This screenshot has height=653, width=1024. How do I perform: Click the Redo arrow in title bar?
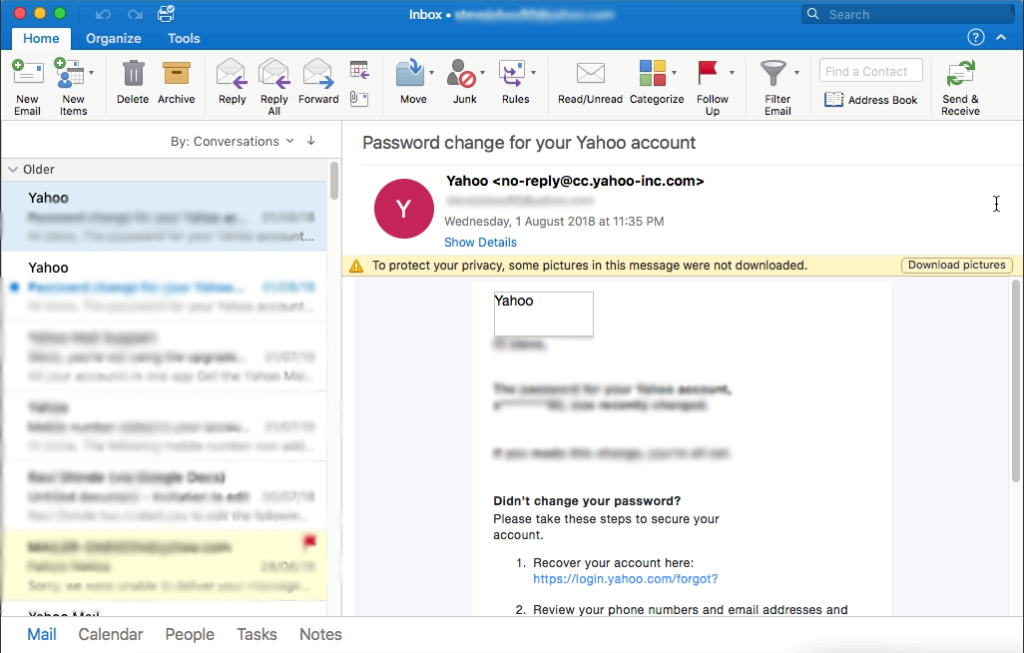135,14
